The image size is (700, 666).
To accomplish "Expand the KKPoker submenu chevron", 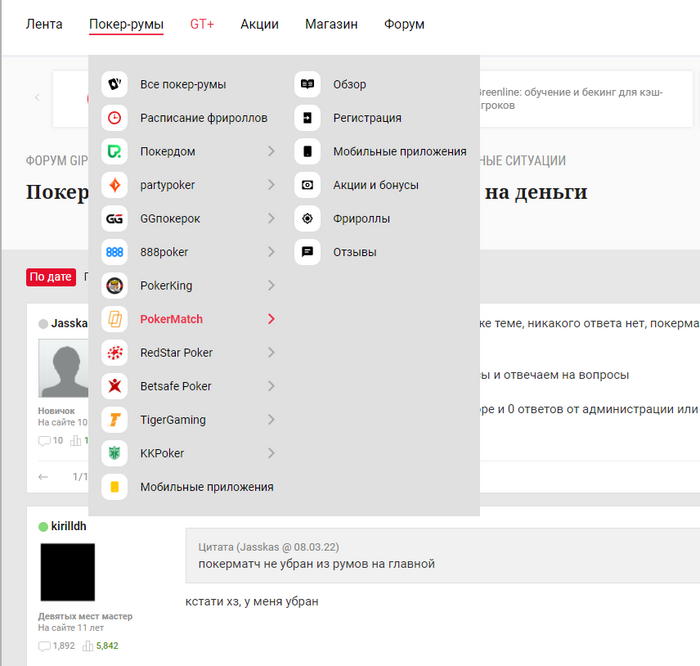I will (x=271, y=453).
